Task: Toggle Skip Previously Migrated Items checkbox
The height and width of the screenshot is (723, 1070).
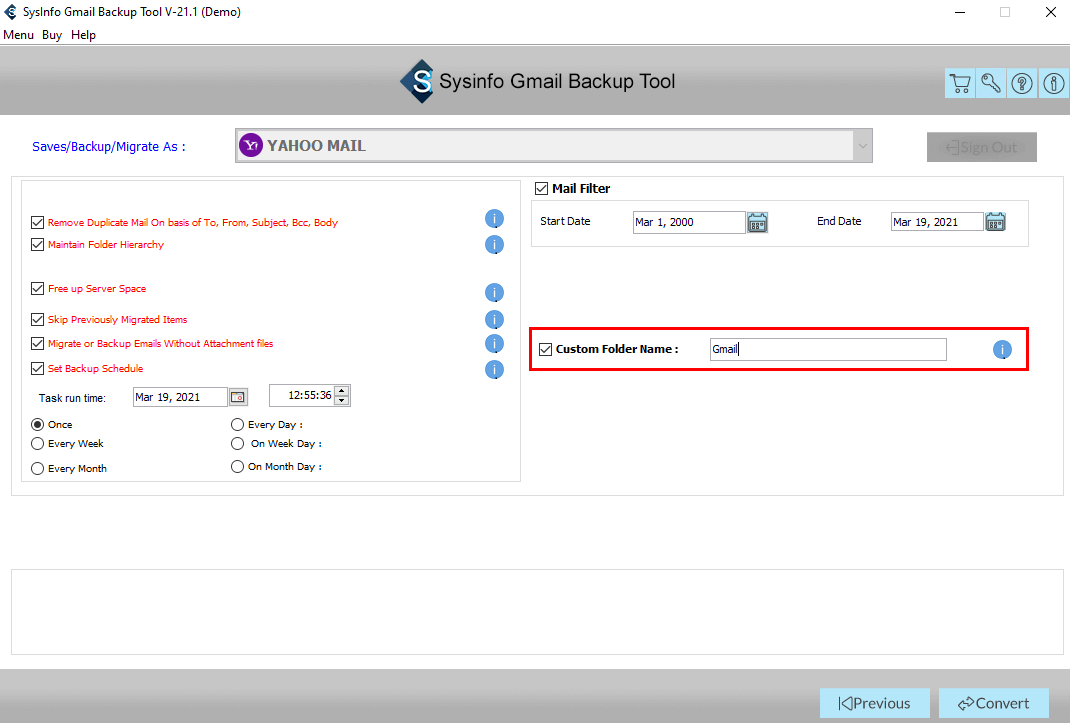Action: click(x=38, y=320)
